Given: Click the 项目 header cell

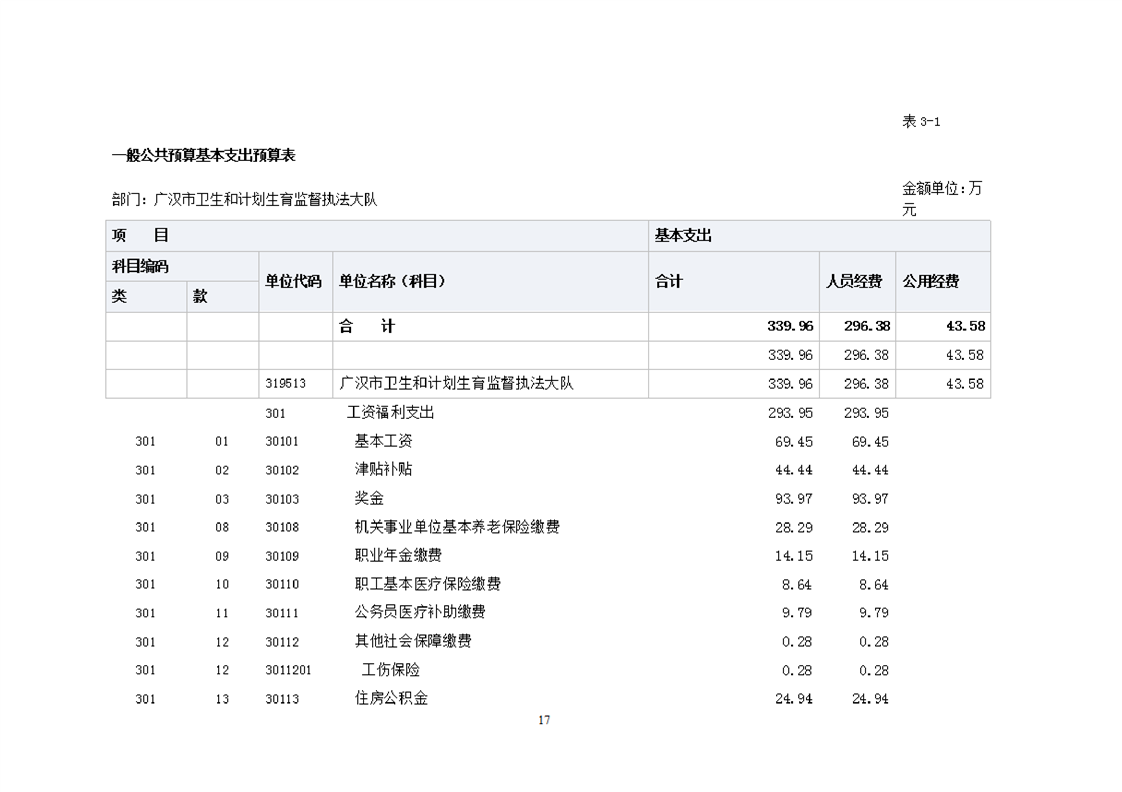Looking at the screenshot, I should pyautogui.click(x=377, y=235).
